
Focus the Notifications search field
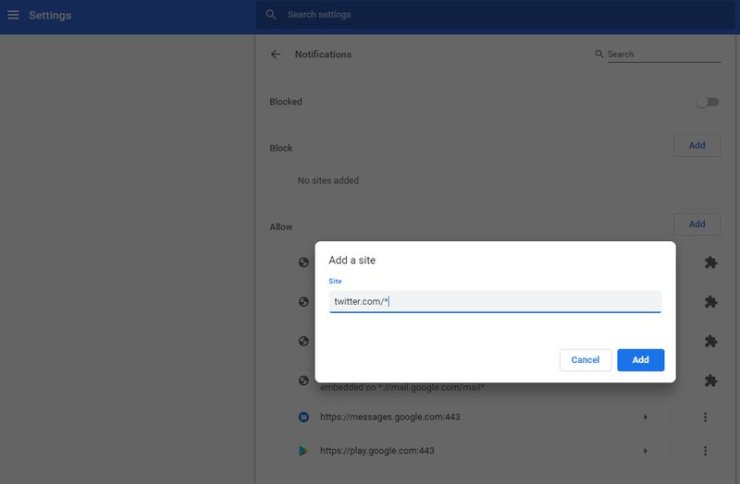coord(664,54)
